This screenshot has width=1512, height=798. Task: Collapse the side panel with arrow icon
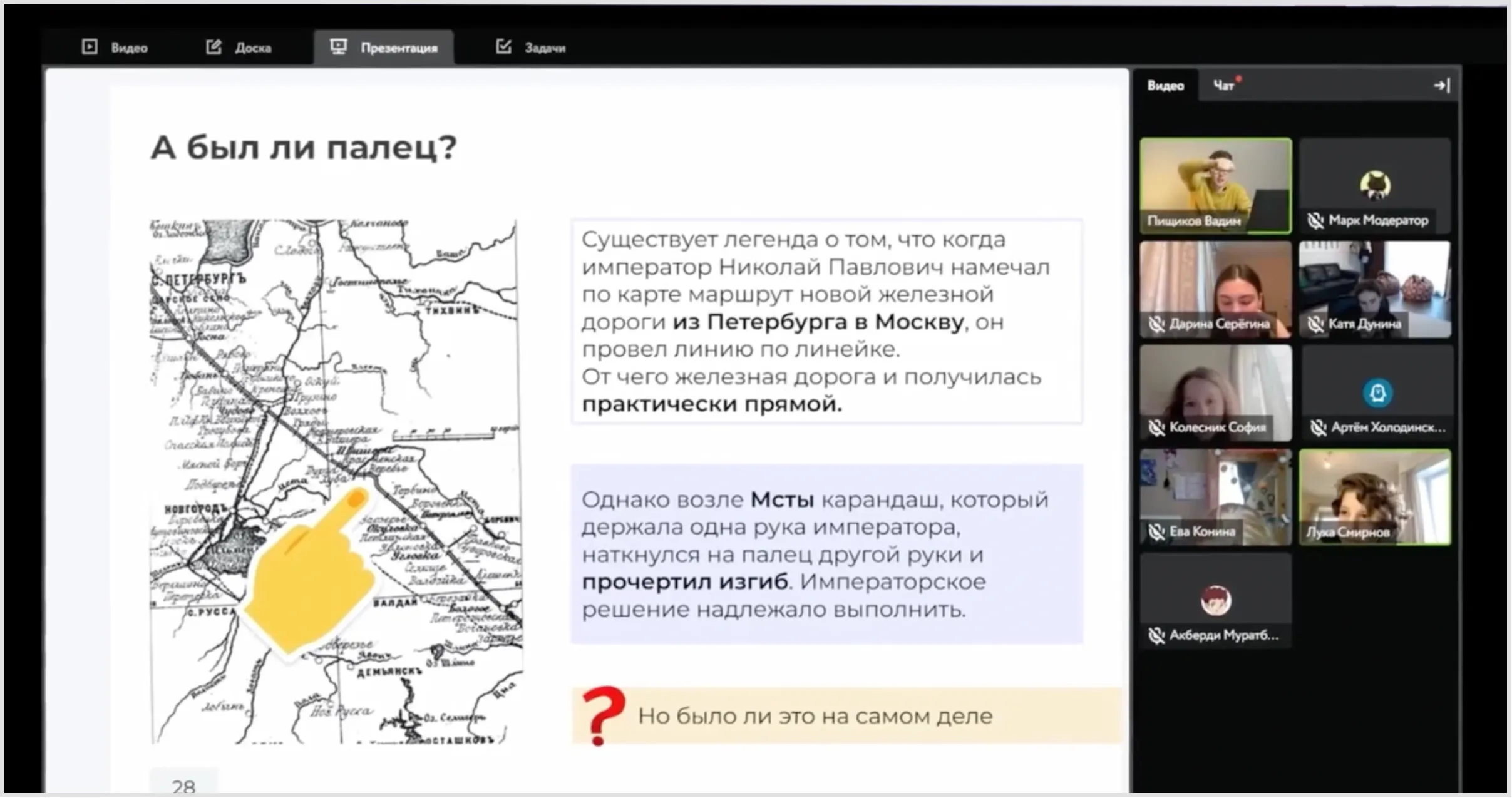coord(1441,86)
